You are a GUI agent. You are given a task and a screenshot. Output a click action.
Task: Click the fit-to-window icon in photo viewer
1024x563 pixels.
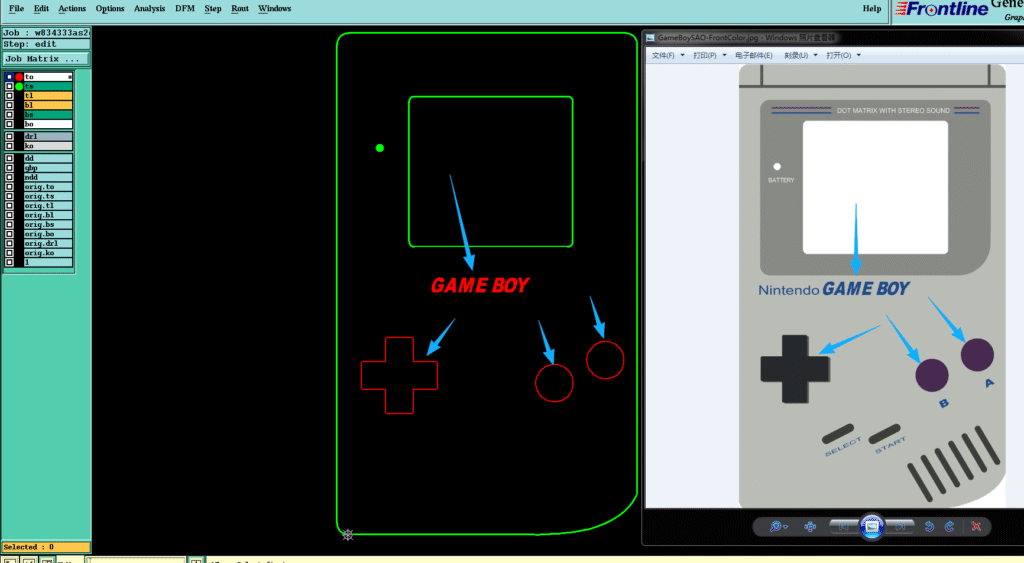[x=811, y=526]
